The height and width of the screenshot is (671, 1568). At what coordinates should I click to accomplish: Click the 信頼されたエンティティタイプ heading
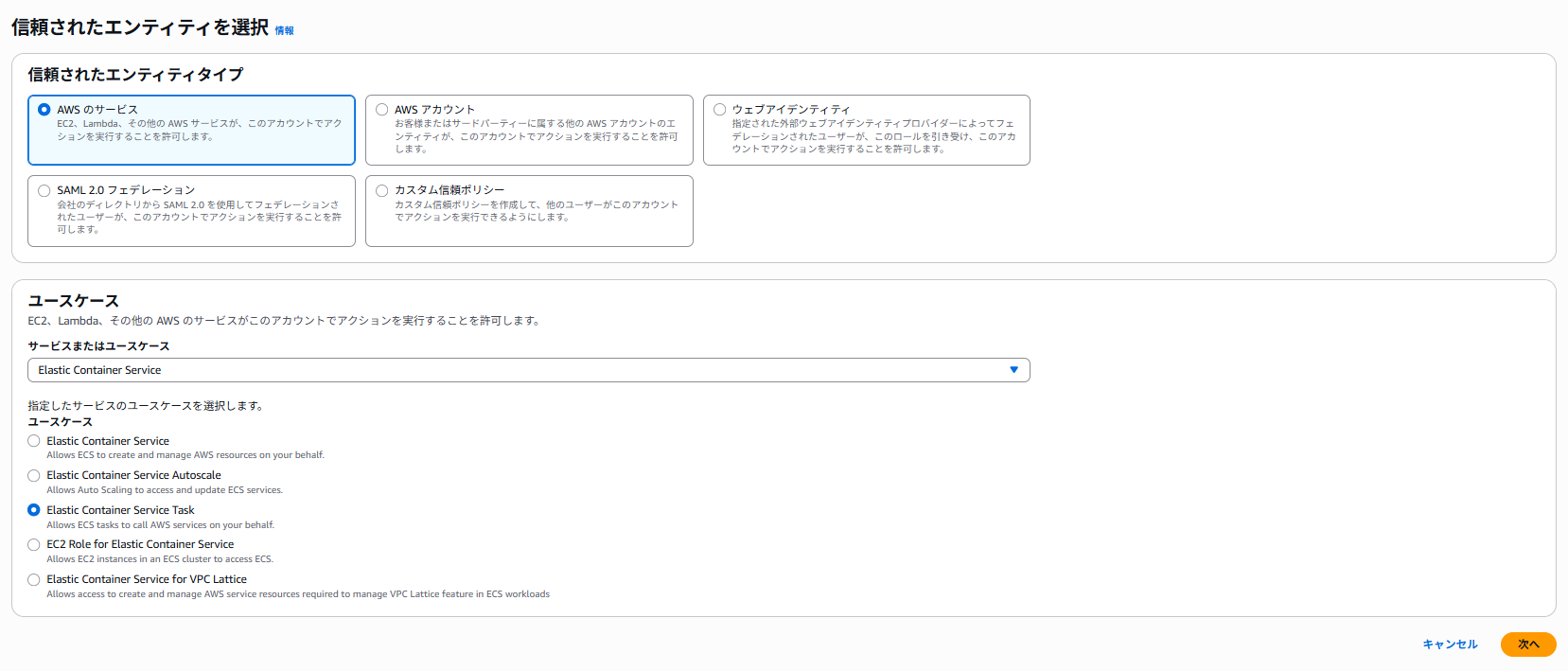135,75
